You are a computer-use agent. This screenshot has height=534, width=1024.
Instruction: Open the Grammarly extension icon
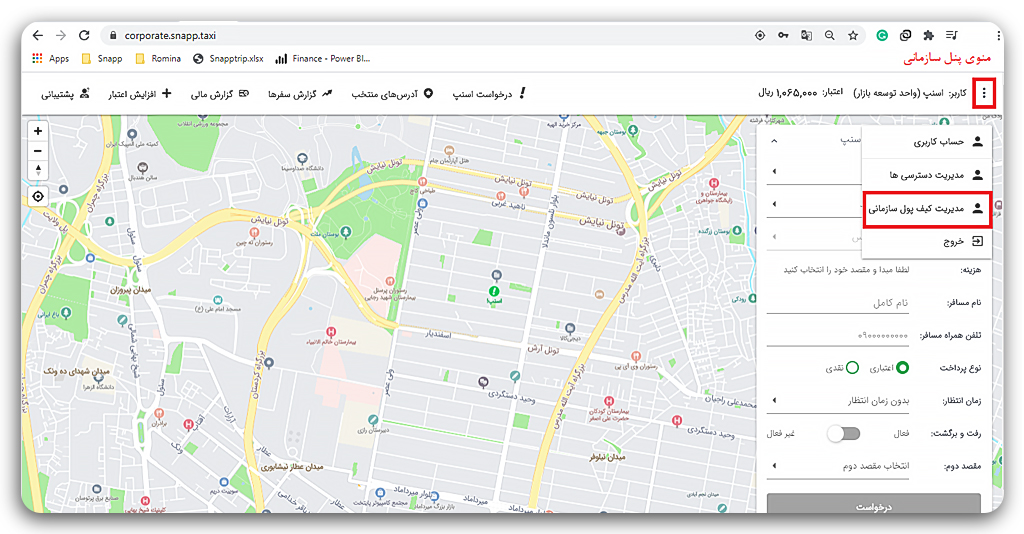[x=882, y=36]
